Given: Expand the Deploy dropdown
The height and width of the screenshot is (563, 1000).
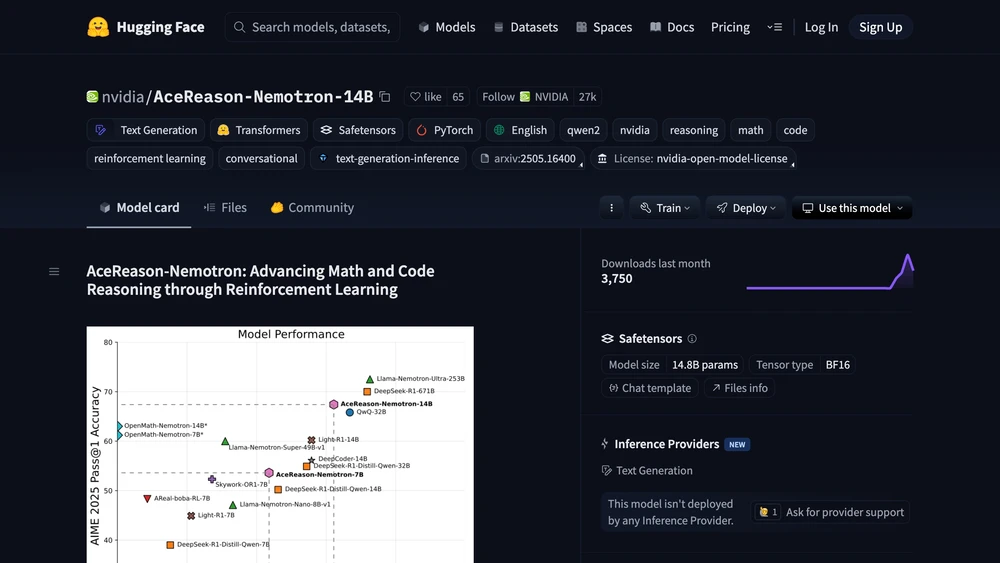Looking at the screenshot, I should point(746,208).
